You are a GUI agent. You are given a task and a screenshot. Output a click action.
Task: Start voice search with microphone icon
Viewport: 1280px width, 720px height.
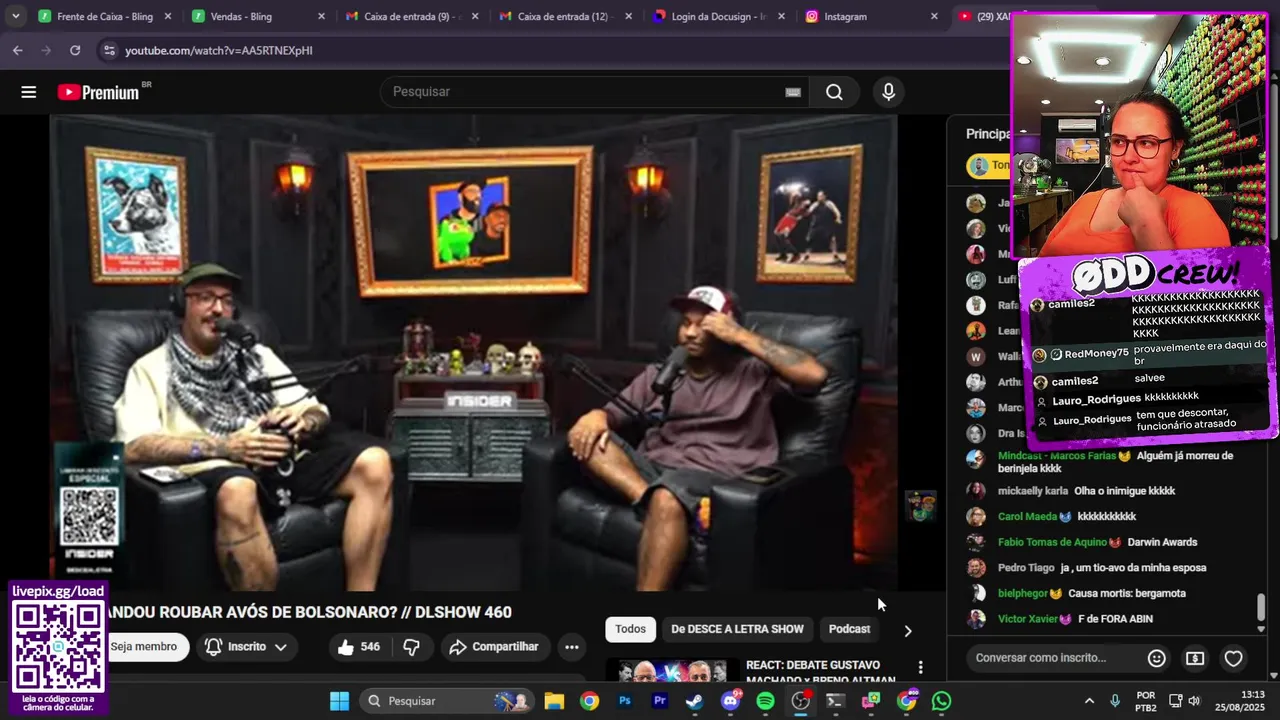click(888, 92)
